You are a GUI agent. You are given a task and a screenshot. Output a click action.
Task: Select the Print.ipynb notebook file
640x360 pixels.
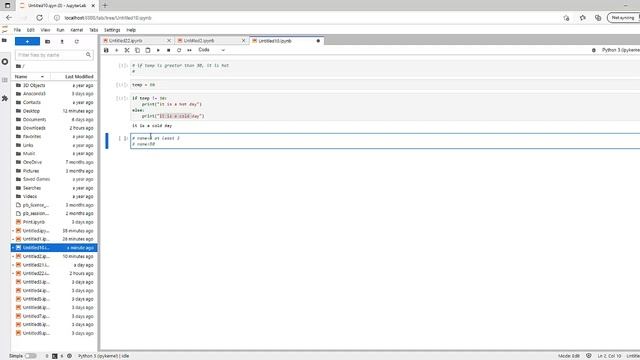54,222
